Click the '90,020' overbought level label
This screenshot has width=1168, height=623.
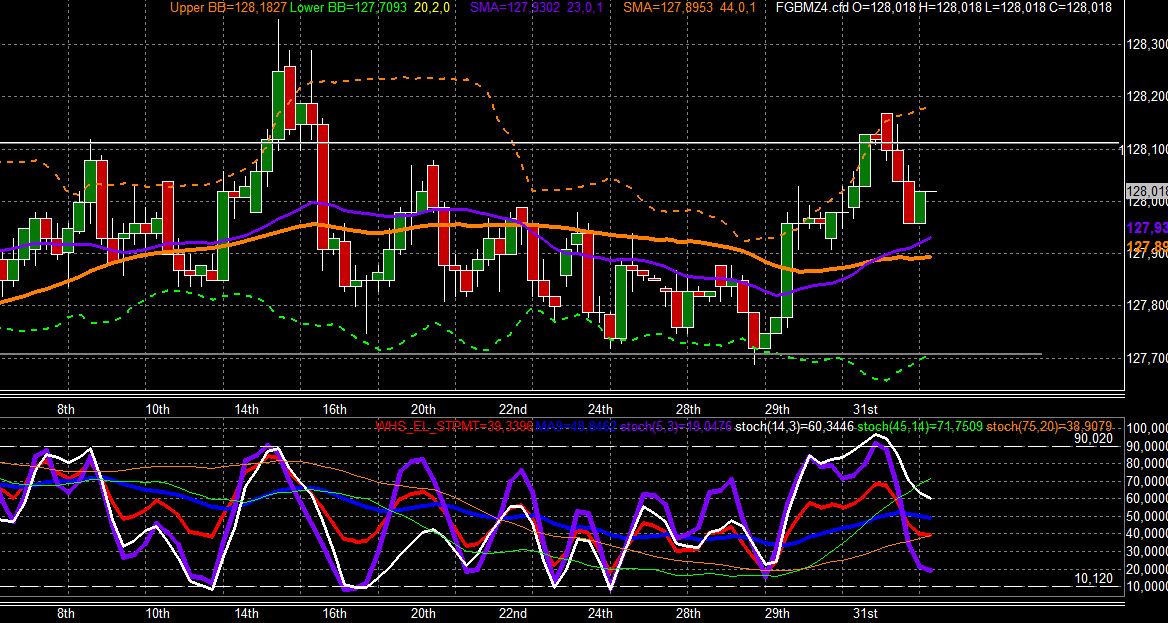click(x=1093, y=439)
